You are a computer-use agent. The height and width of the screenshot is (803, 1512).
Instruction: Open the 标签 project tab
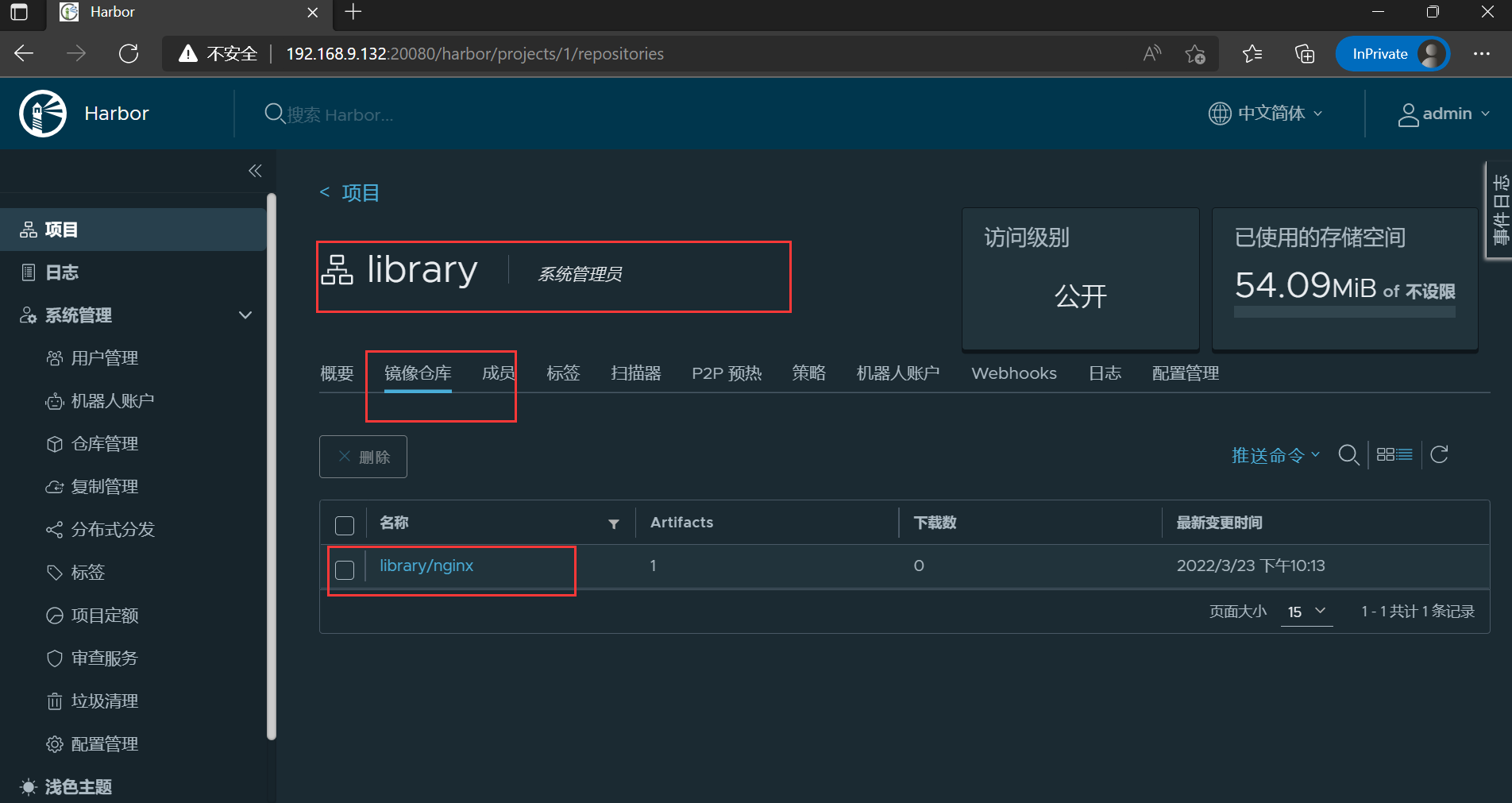[x=563, y=373]
